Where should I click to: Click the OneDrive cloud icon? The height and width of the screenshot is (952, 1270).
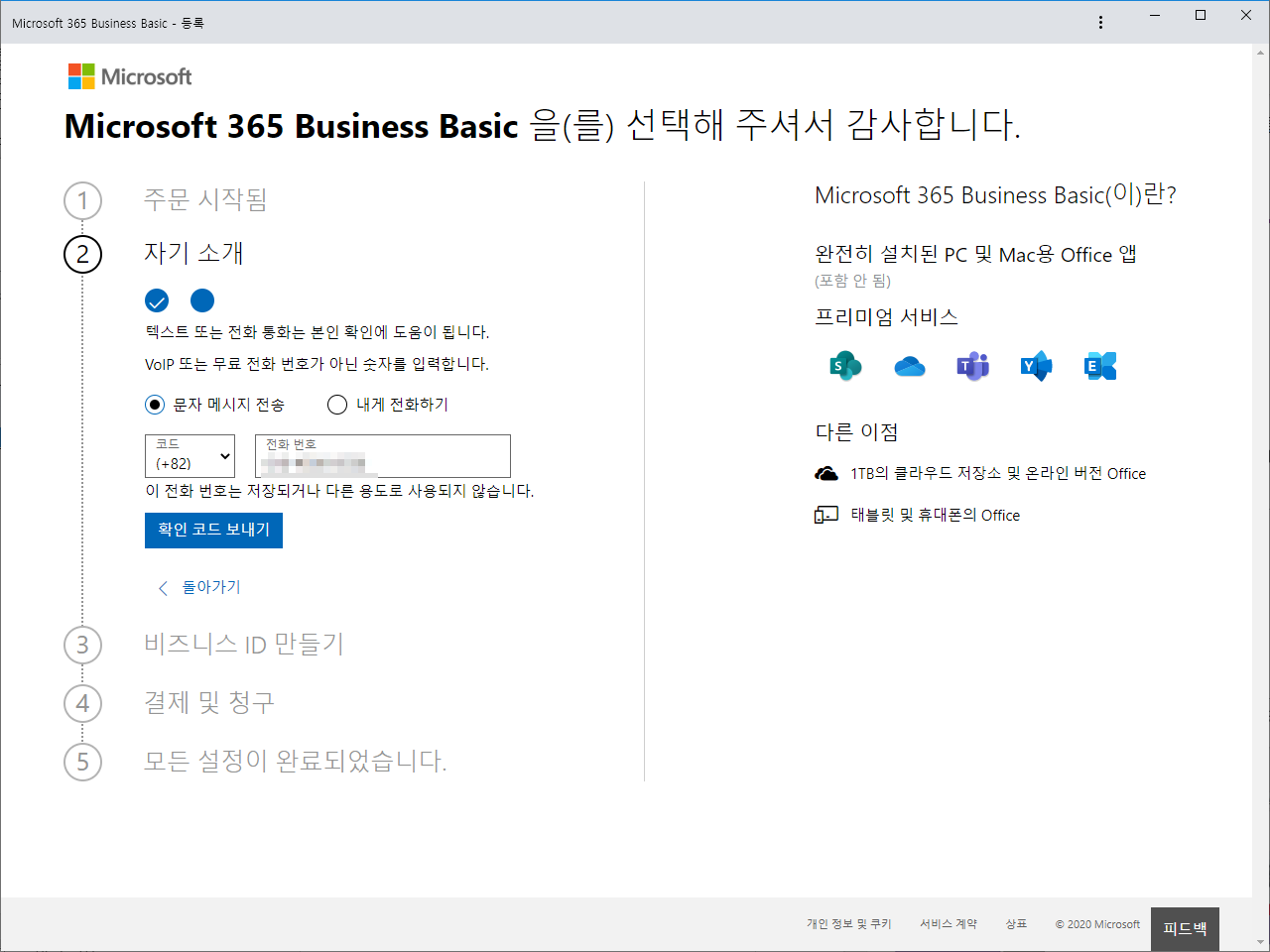coord(909,367)
